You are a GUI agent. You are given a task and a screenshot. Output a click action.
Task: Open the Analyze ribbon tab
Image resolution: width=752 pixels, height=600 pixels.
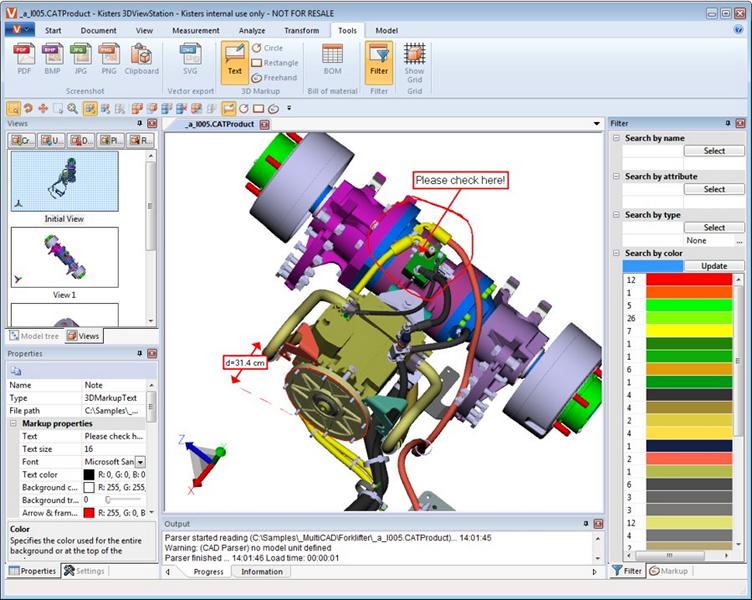point(252,30)
